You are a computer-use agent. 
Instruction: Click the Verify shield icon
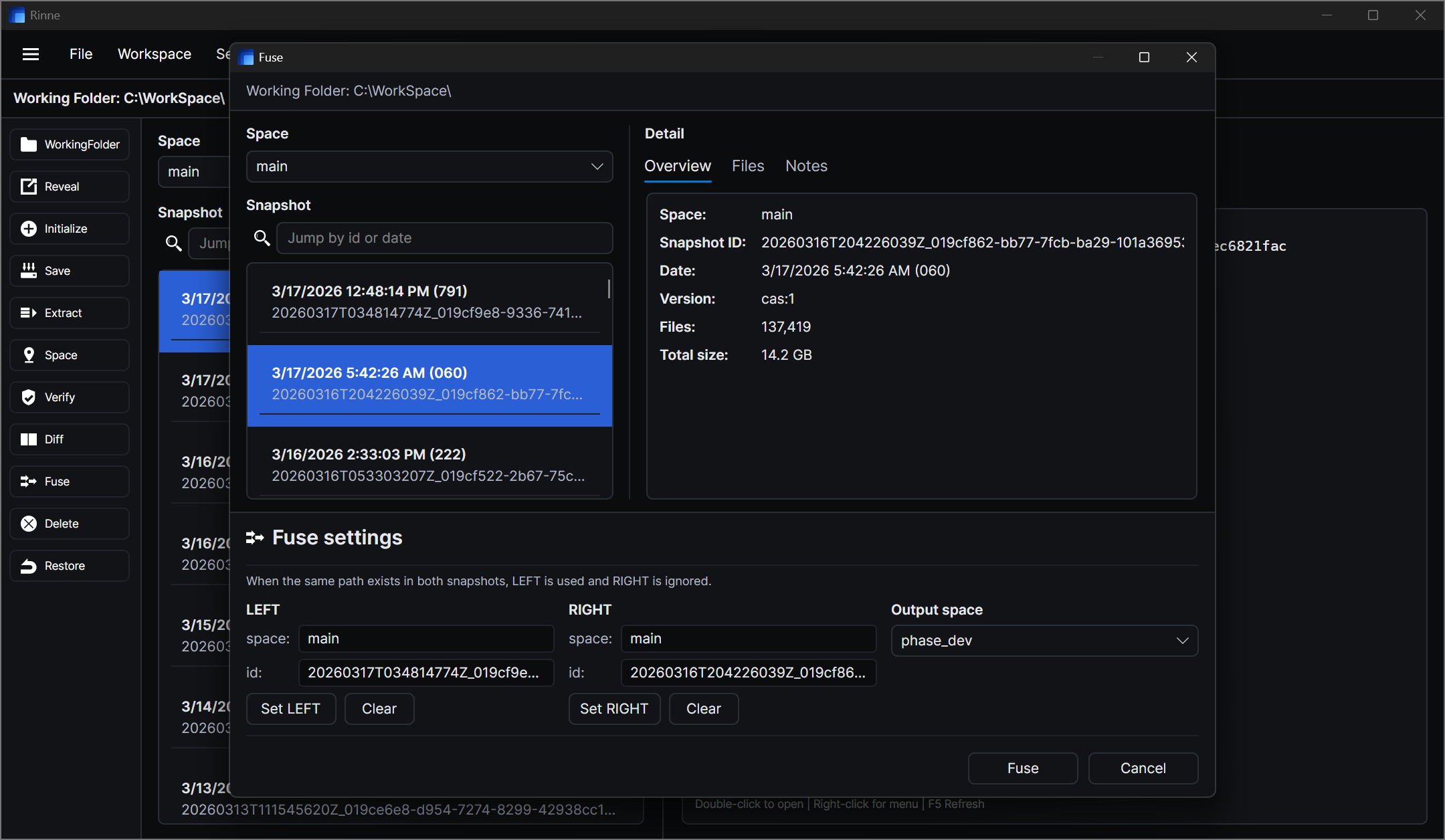(x=29, y=397)
